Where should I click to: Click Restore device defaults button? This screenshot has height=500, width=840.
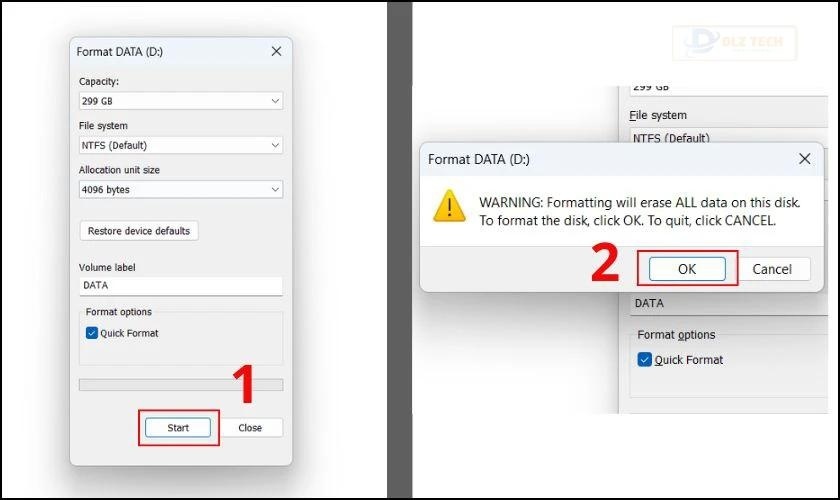[x=139, y=231]
